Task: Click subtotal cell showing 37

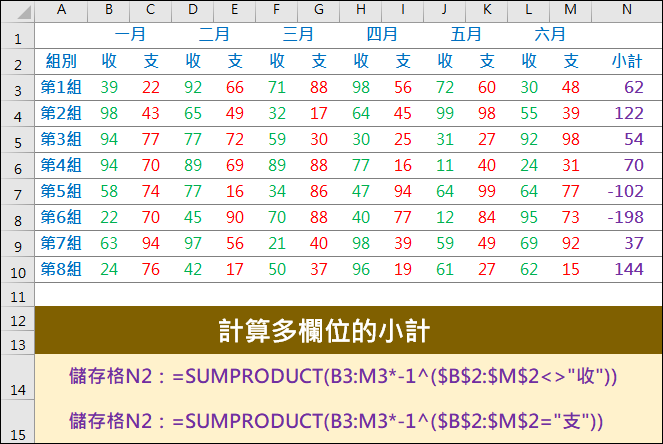Action: pyautogui.click(x=627, y=244)
